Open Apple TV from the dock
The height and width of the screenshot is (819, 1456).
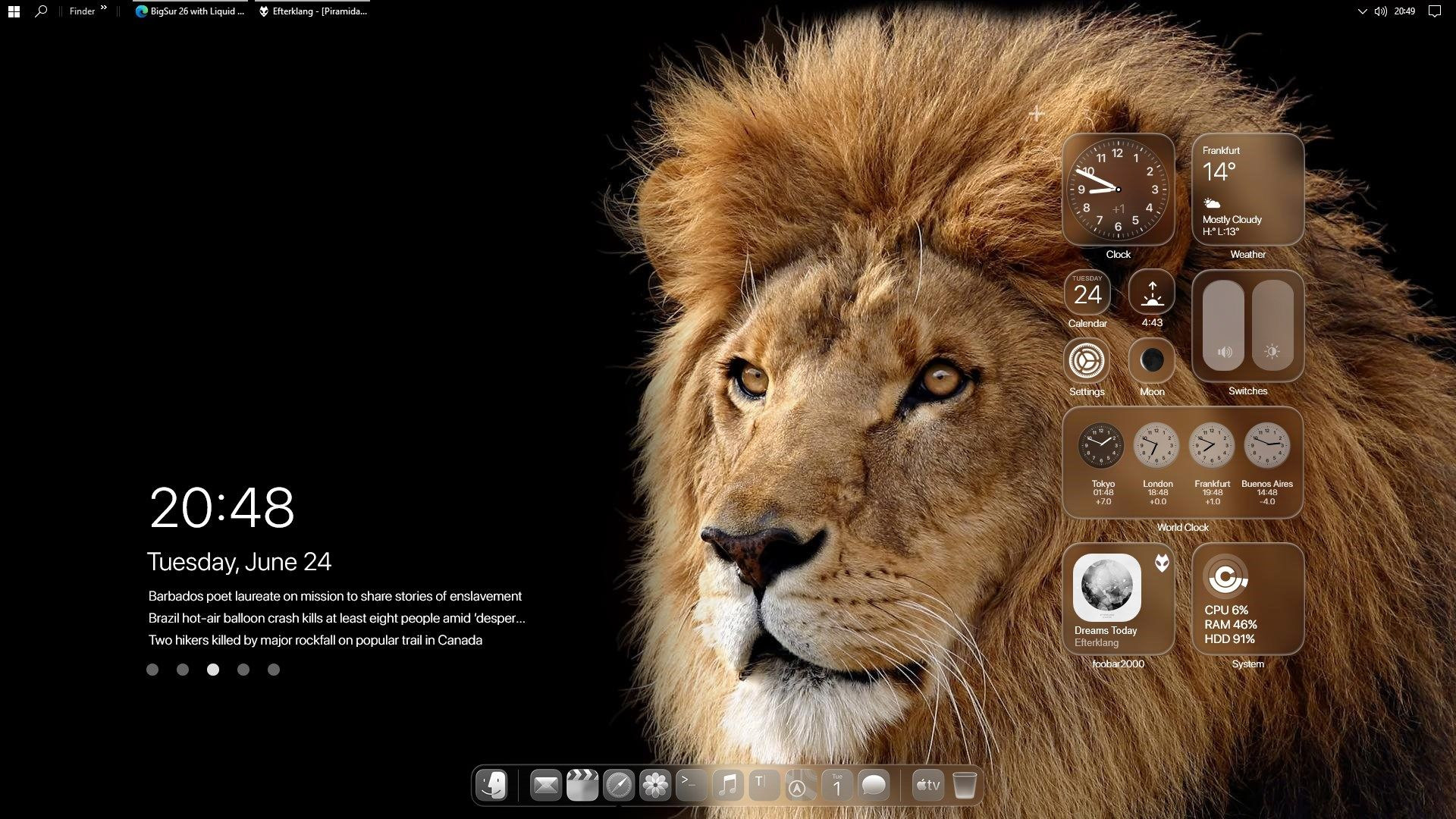click(x=928, y=786)
